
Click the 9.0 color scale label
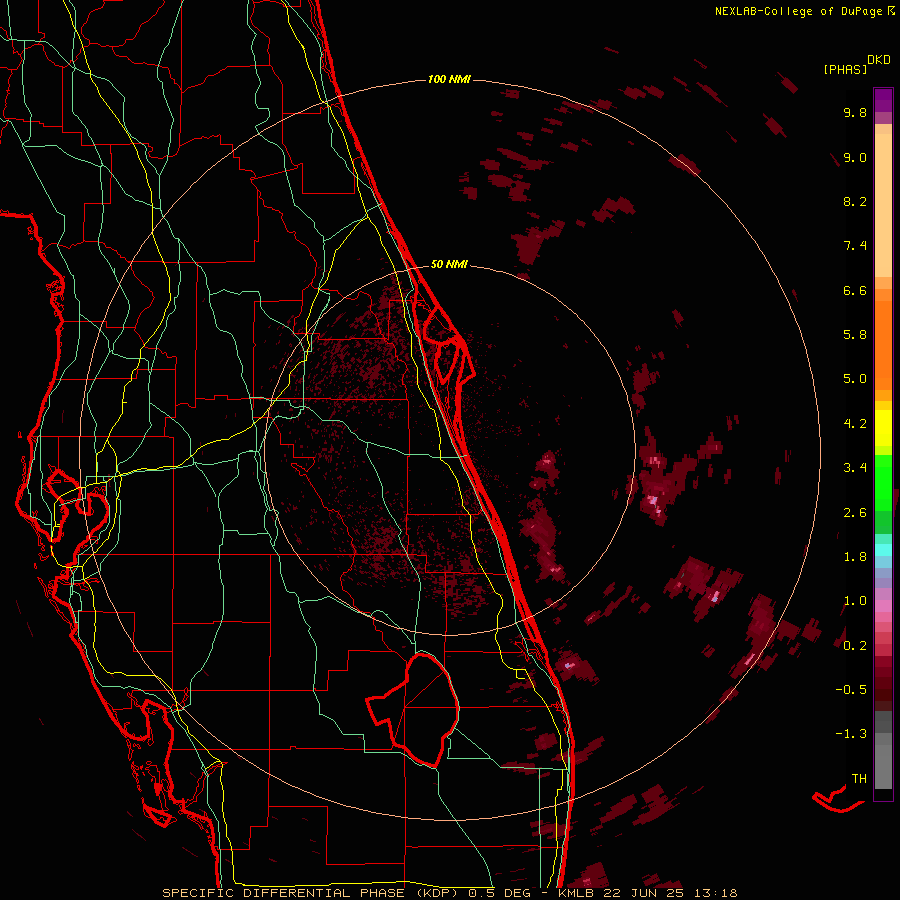(x=855, y=157)
